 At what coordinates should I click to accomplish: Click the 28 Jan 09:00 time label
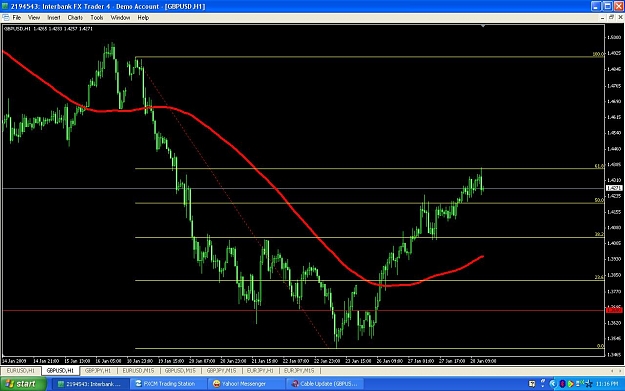483,361
